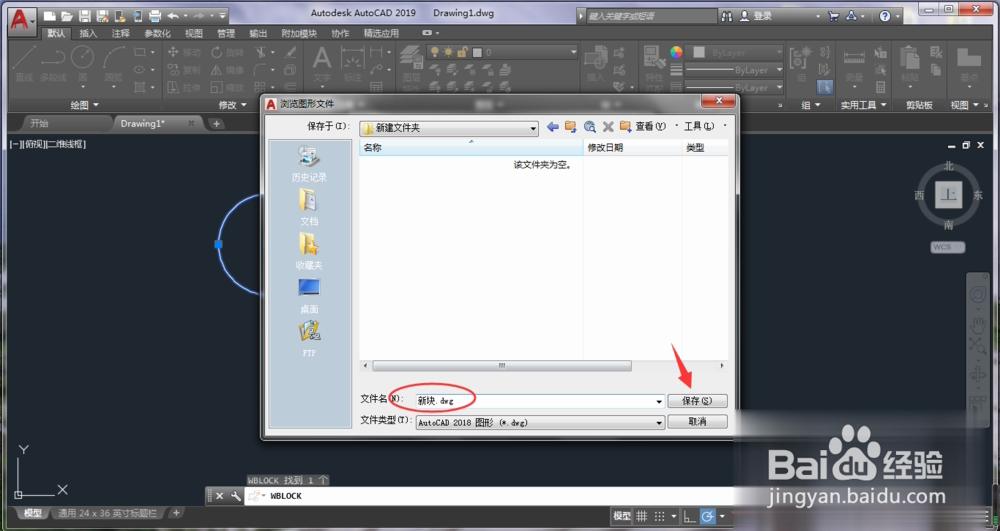Select the 圆 circle tool
The width and height of the screenshot is (1000, 531).
(82, 64)
